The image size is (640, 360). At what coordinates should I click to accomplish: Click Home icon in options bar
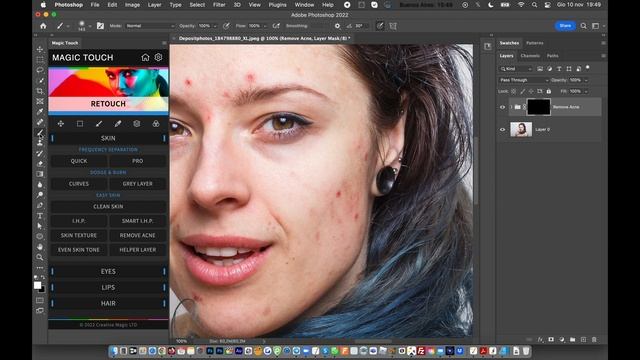(x=43, y=26)
